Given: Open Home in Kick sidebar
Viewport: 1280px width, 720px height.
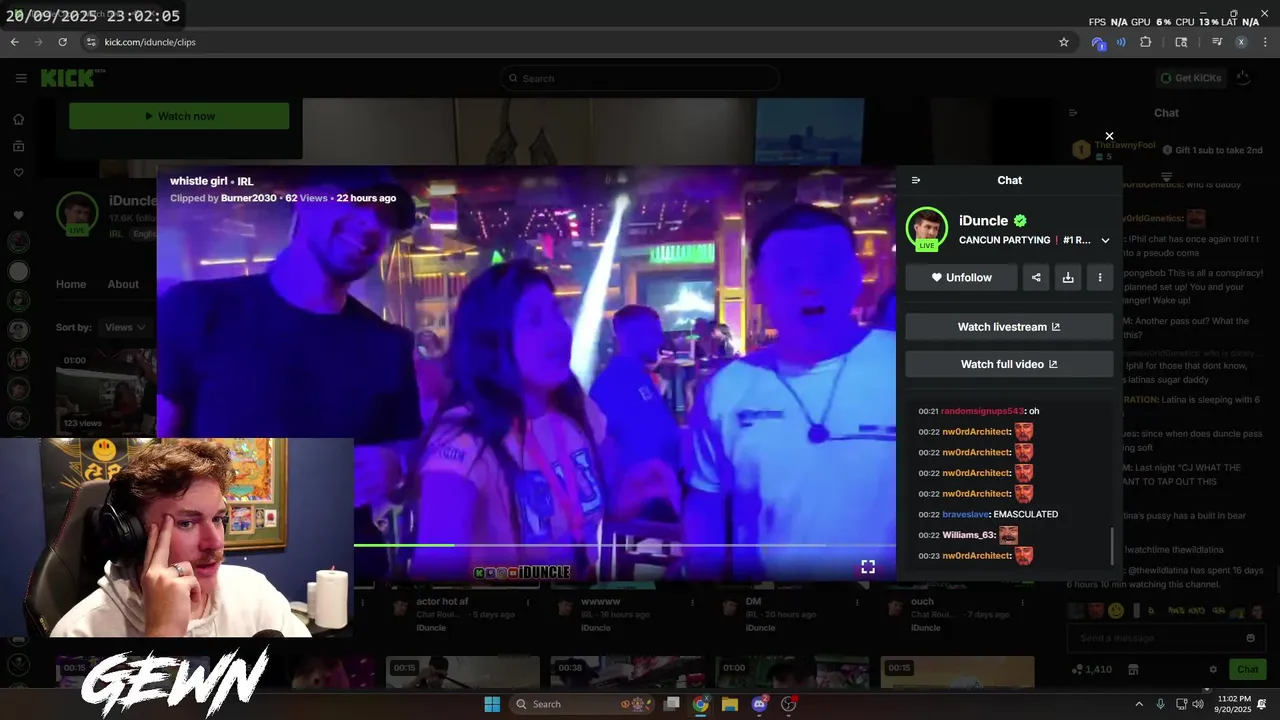Looking at the screenshot, I should [18, 119].
